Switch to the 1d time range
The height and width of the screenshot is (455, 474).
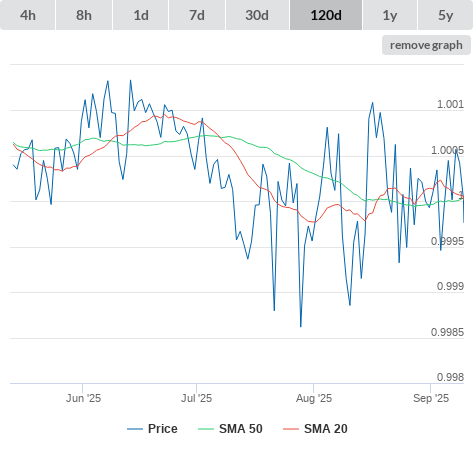coord(141,15)
